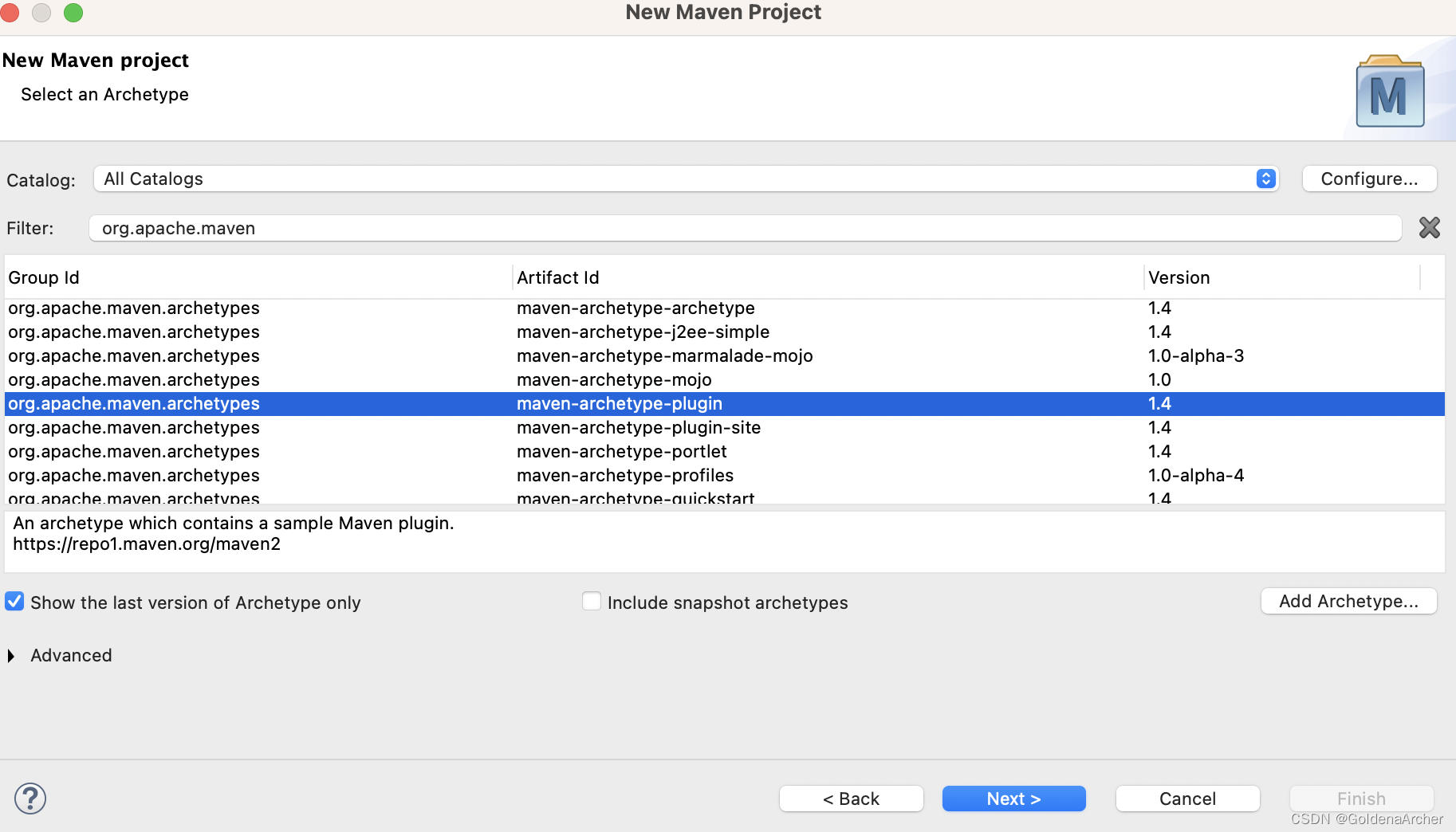1456x832 pixels.
Task: Click the Maven M wizard icon
Action: click(1390, 92)
